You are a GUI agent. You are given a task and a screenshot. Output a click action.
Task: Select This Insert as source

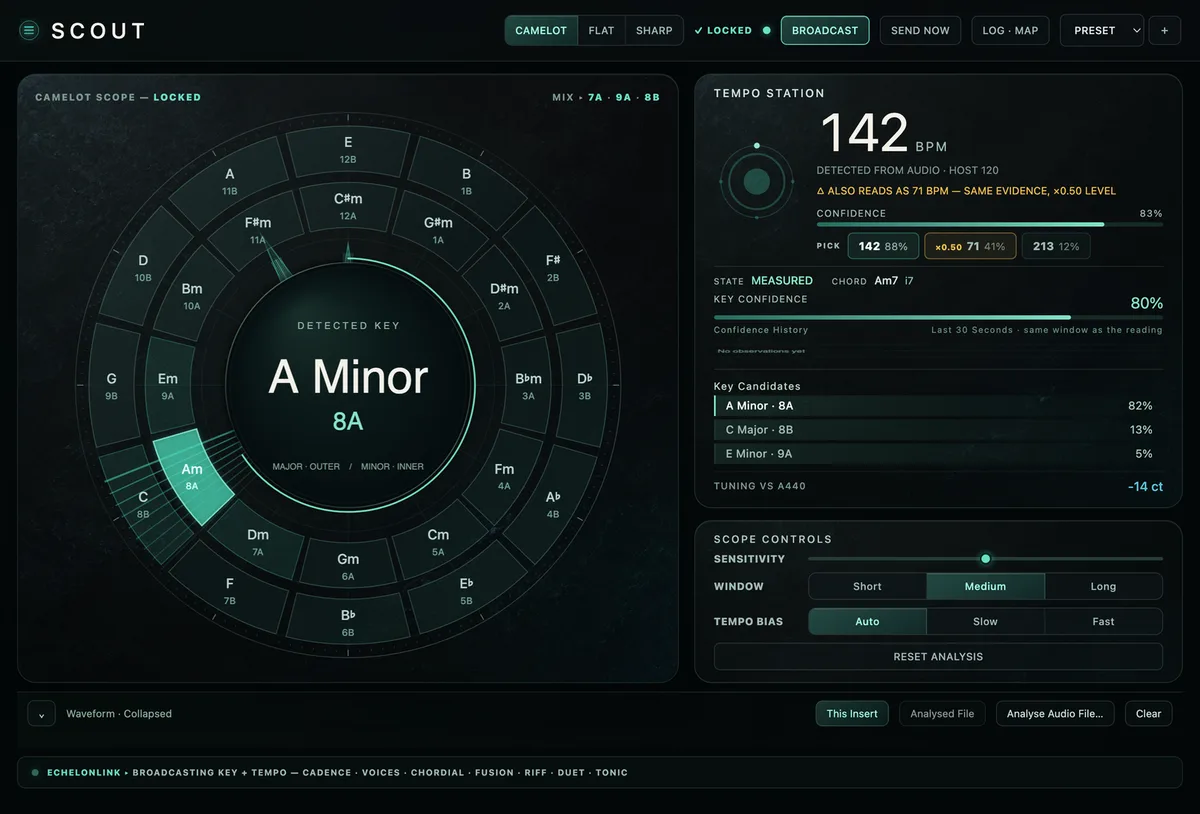coord(852,714)
